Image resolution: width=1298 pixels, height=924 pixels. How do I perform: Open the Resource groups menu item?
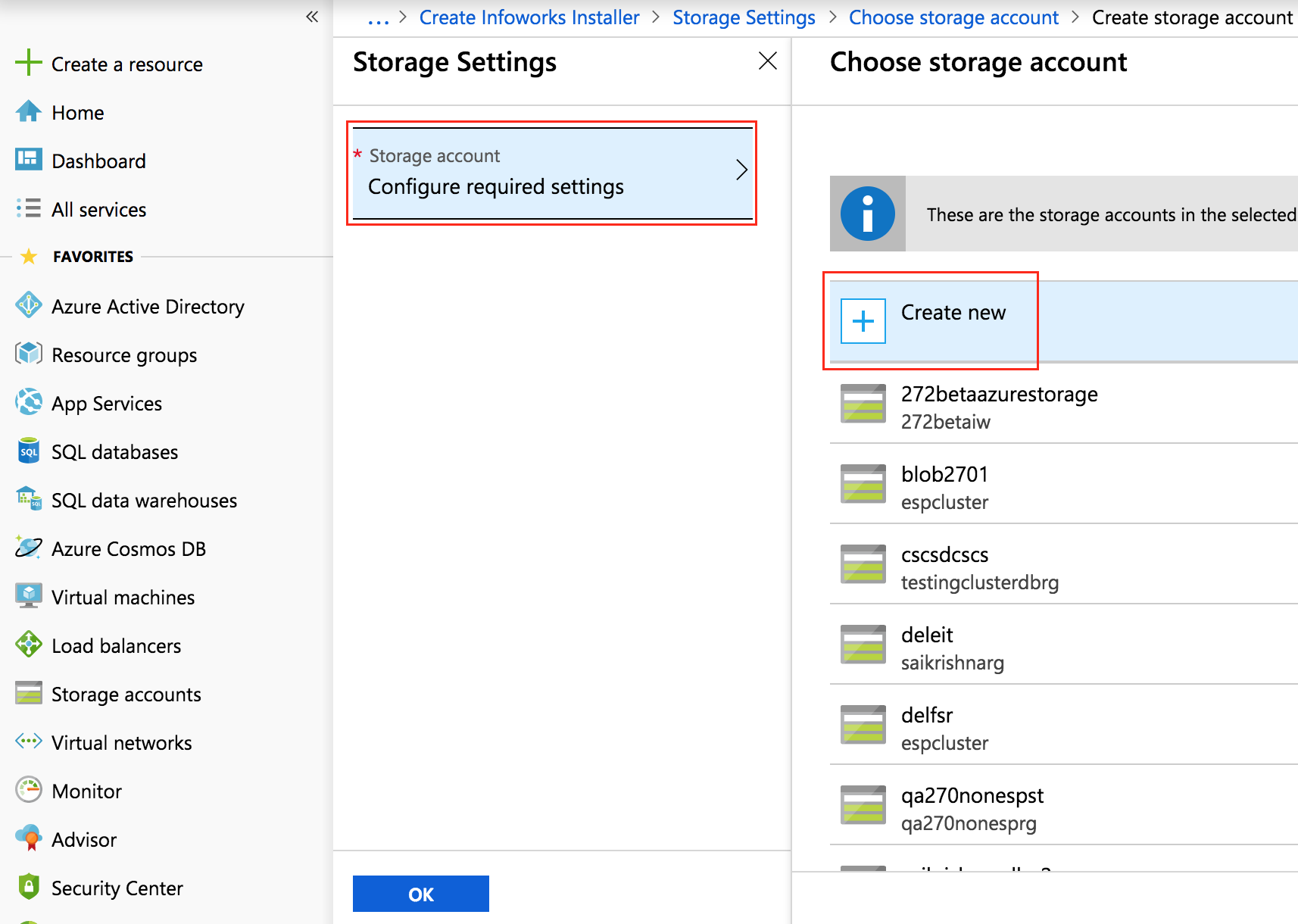pos(124,355)
